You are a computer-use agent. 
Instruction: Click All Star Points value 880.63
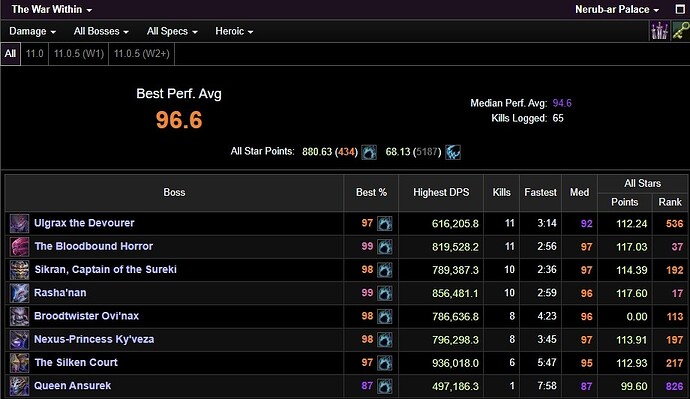click(x=317, y=152)
